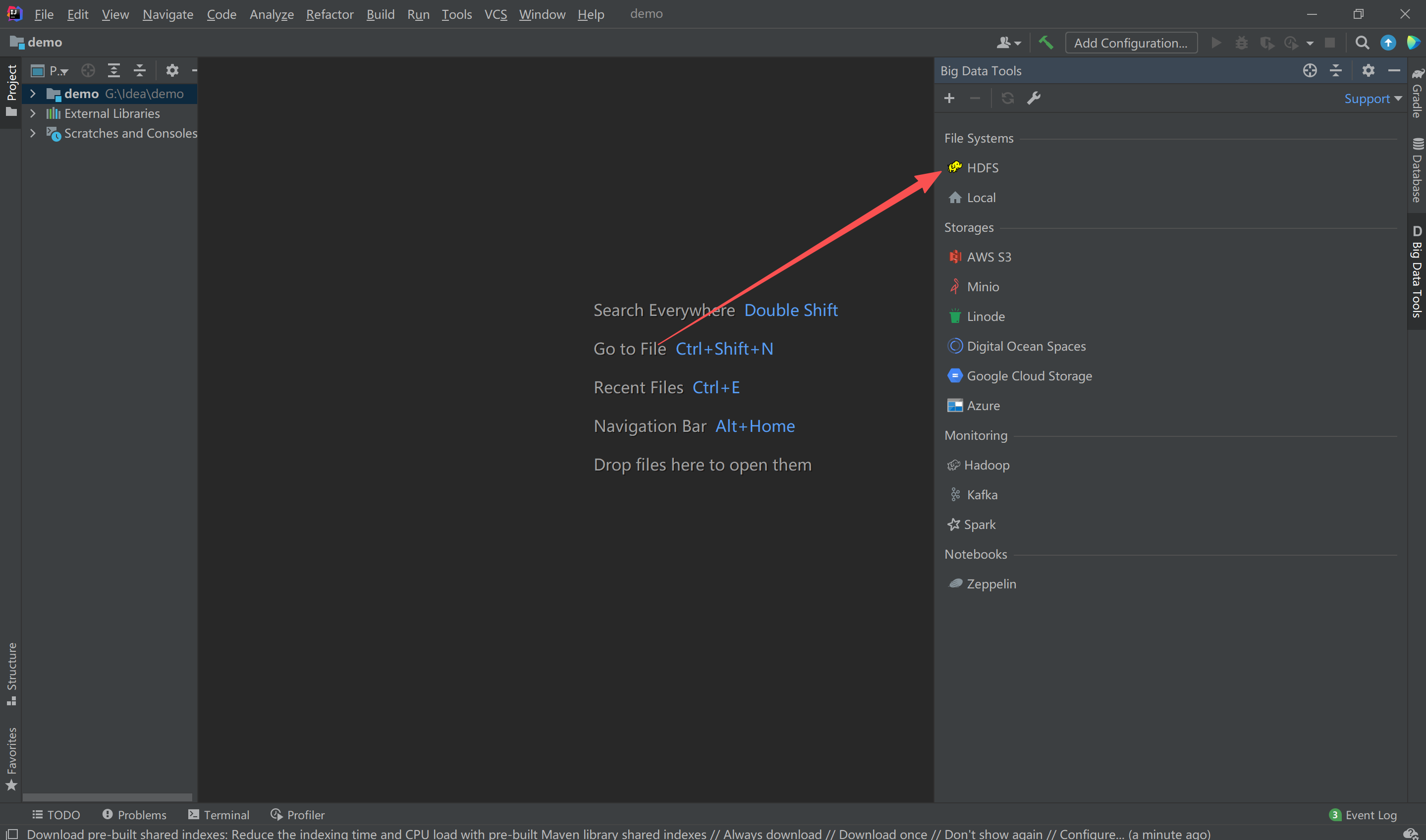1426x840 pixels.
Task: Open the Event Log
Action: coord(1370,815)
